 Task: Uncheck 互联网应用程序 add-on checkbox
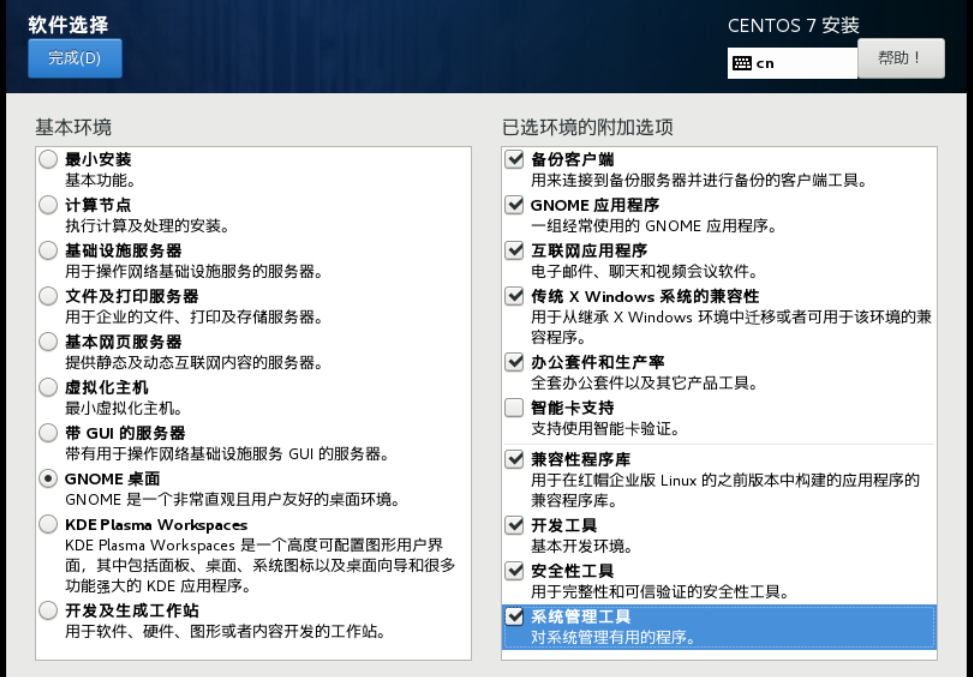(514, 251)
